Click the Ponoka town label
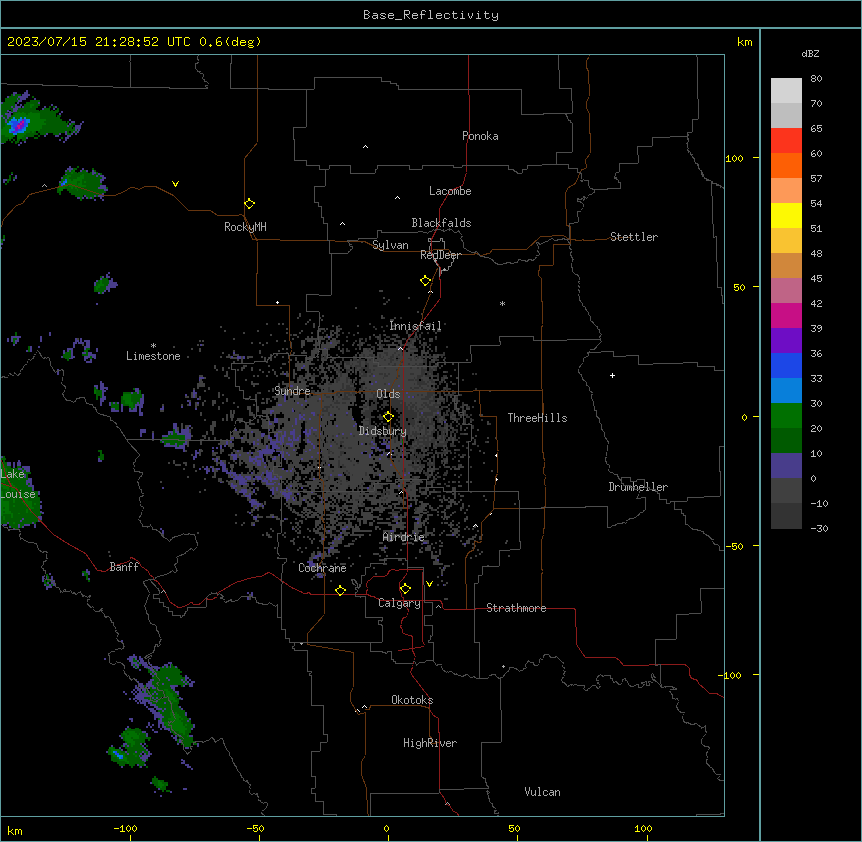 click(x=480, y=136)
